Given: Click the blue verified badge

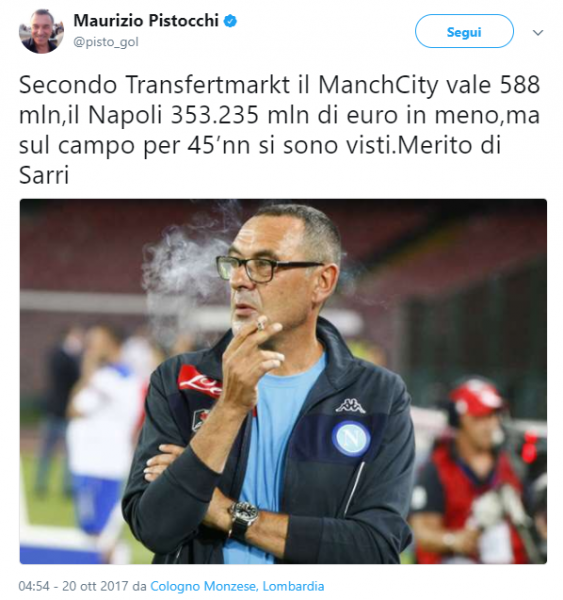Looking at the screenshot, I should pos(230,21).
